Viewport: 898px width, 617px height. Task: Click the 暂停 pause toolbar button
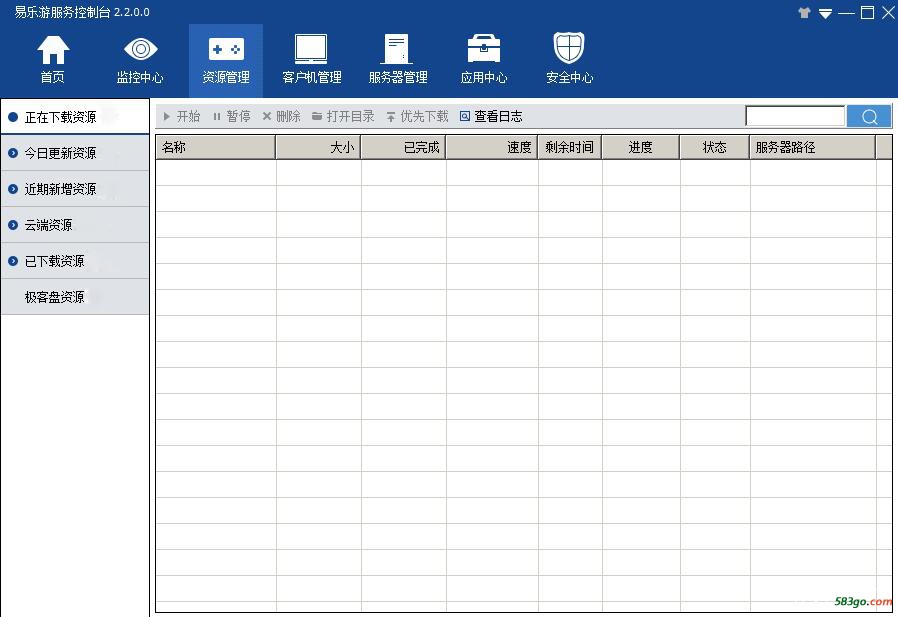pos(232,116)
